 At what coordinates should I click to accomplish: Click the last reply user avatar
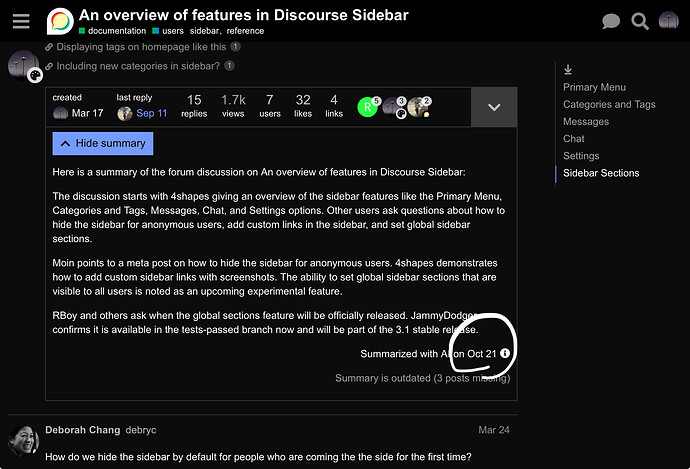pos(125,114)
